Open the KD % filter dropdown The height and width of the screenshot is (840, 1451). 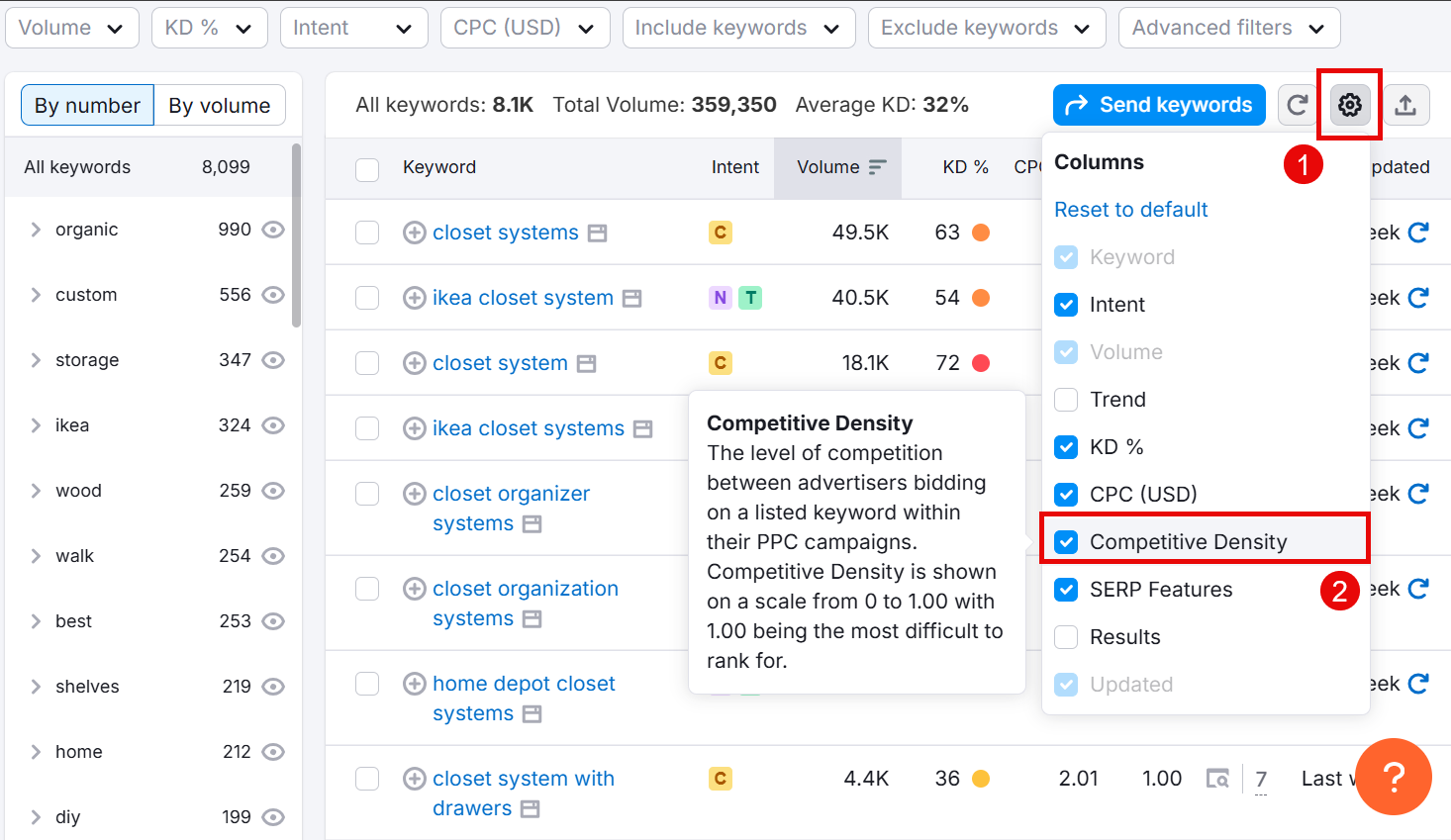pos(209,28)
